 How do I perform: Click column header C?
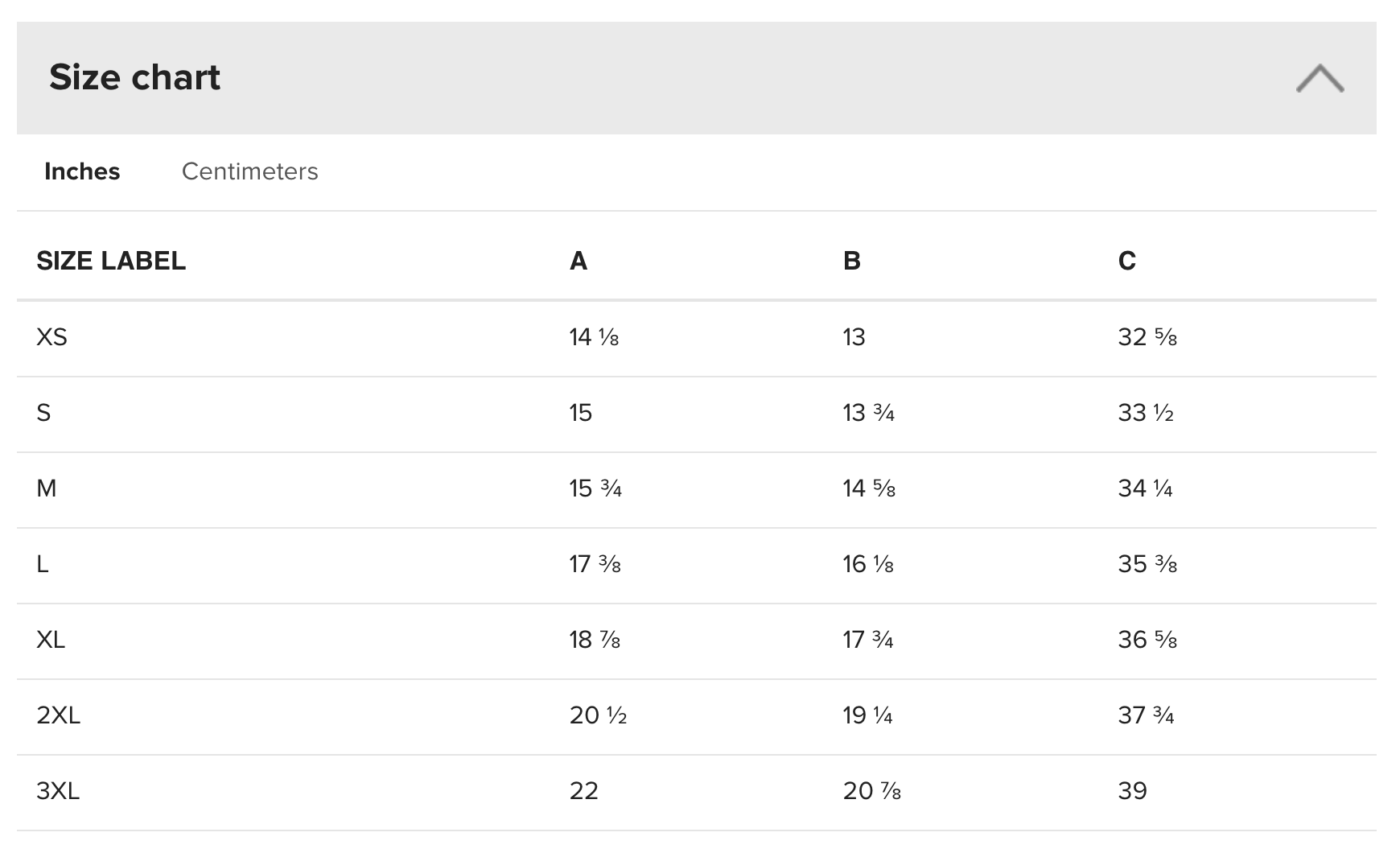point(1127,261)
